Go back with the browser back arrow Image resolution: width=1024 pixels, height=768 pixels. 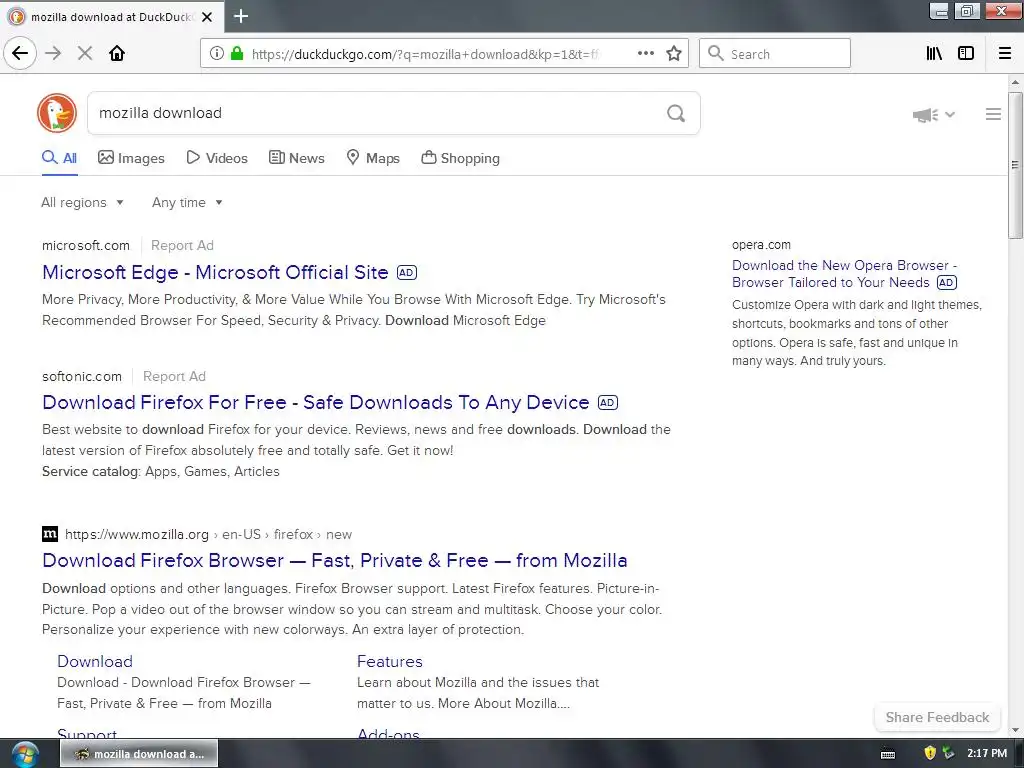(20, 53)
